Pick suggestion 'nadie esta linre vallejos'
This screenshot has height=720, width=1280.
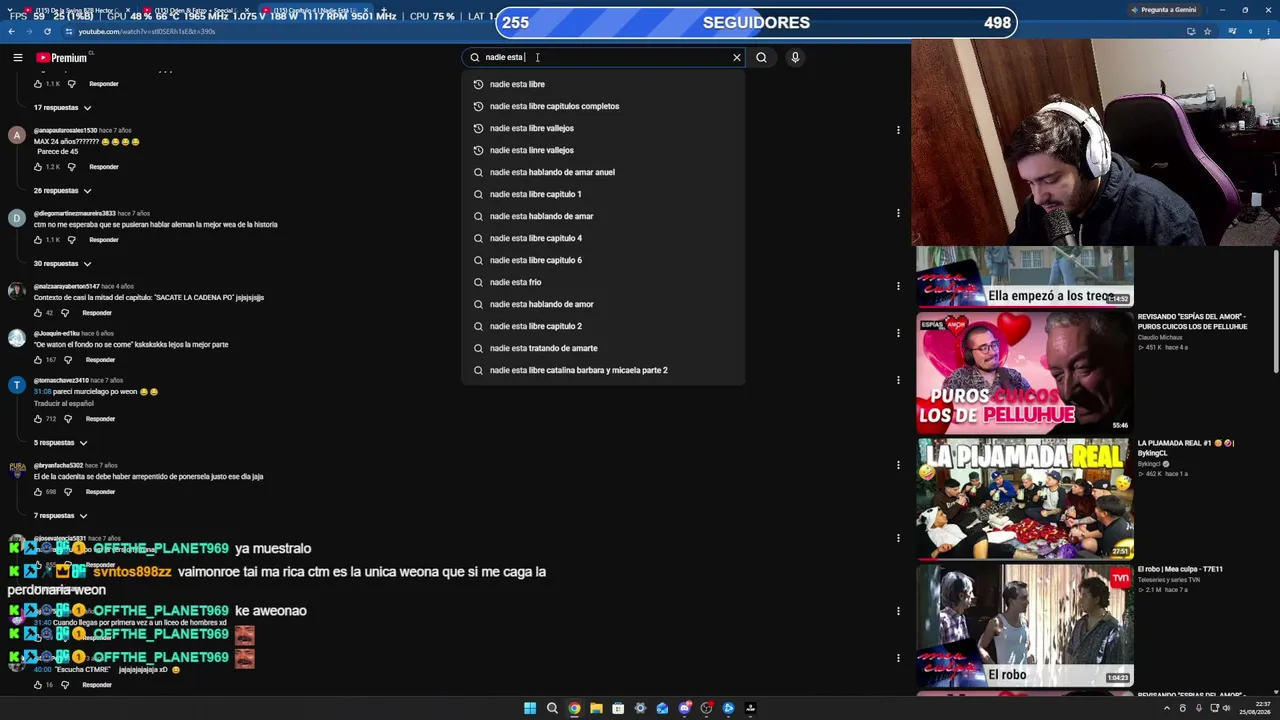[603, 150]
